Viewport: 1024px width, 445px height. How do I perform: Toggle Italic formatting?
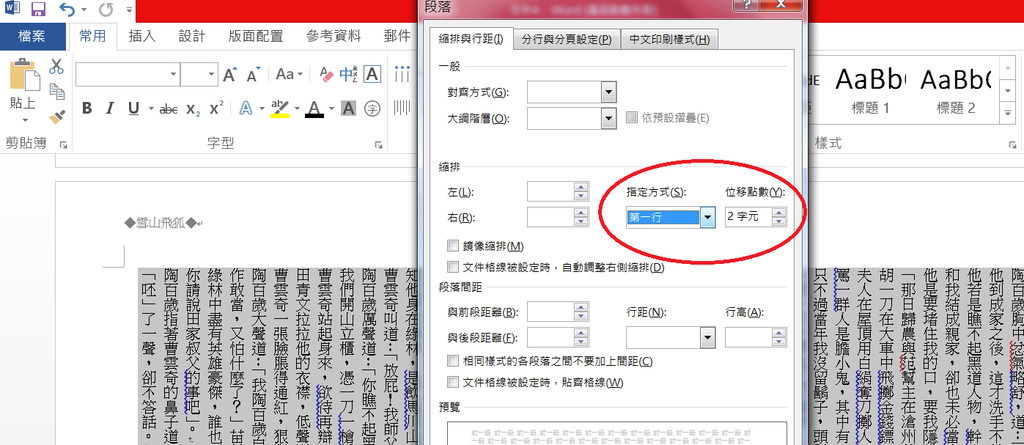pos(110,108)
